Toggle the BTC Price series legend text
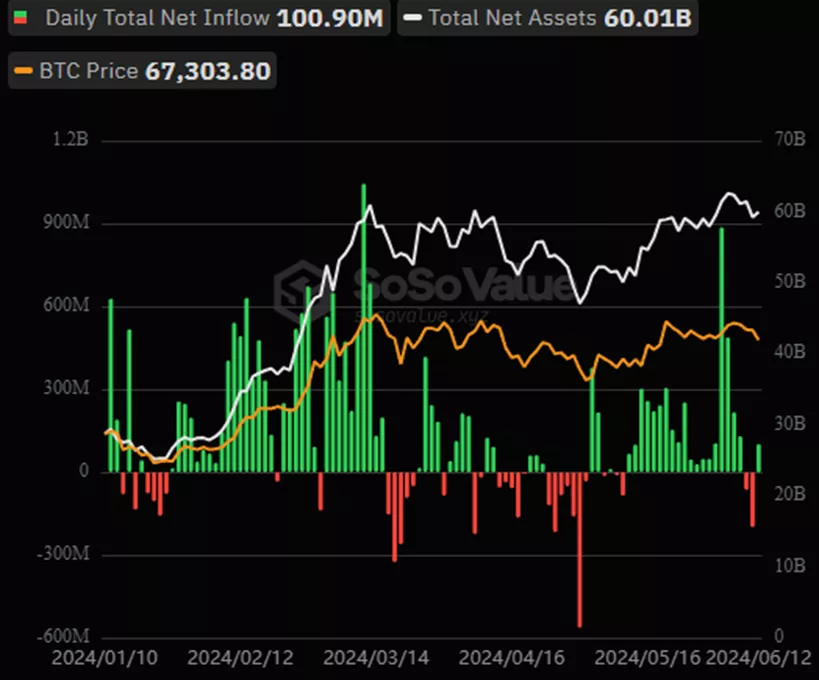The width and height of the screenshot is (819, 680). [89, 72]
